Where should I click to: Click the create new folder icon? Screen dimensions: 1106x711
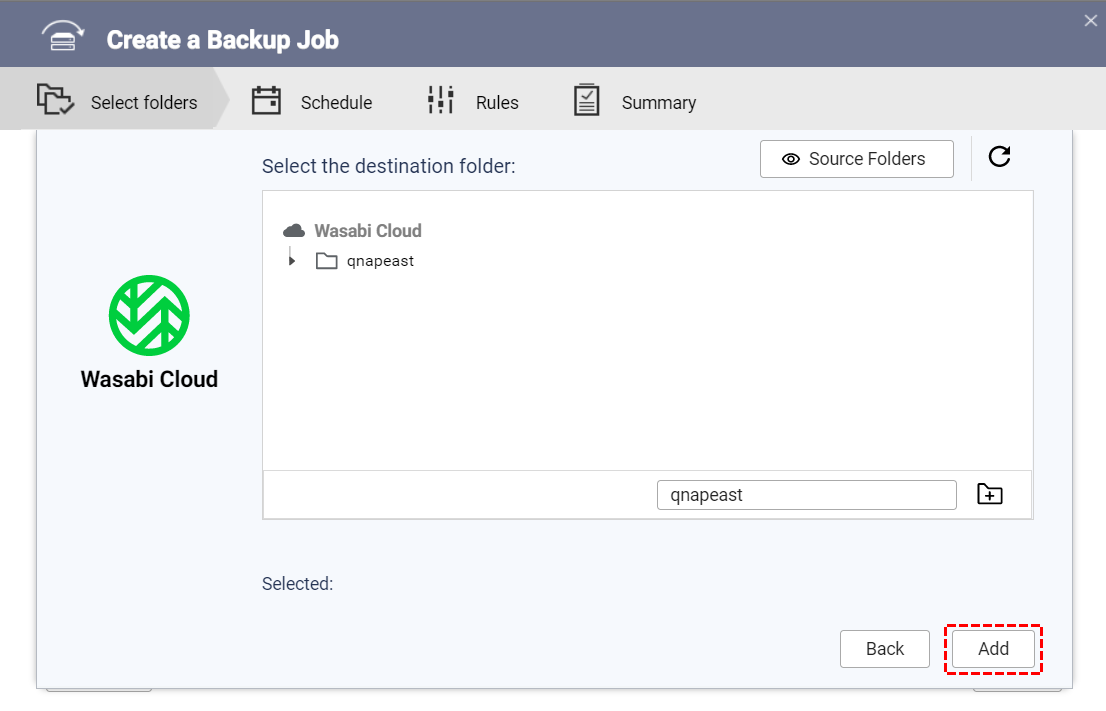(x=989, y=494)
